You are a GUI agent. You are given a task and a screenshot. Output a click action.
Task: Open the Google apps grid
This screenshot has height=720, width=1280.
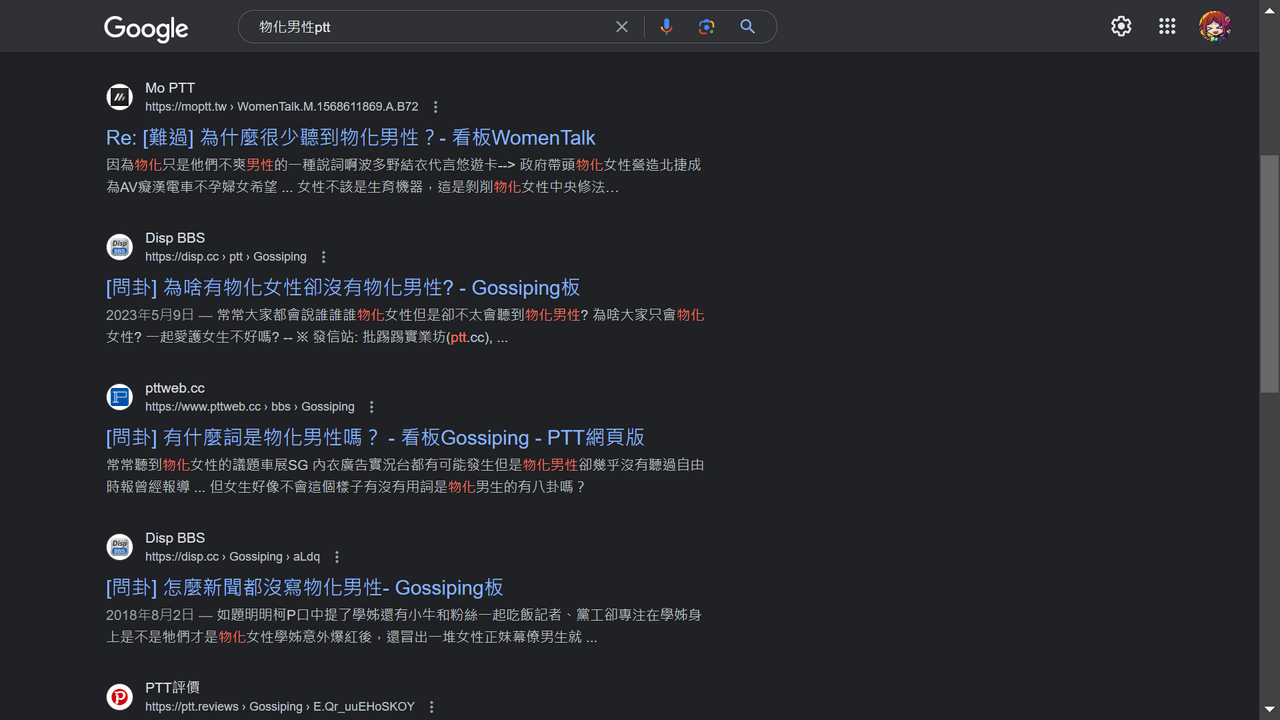(x=1167, y=27)
